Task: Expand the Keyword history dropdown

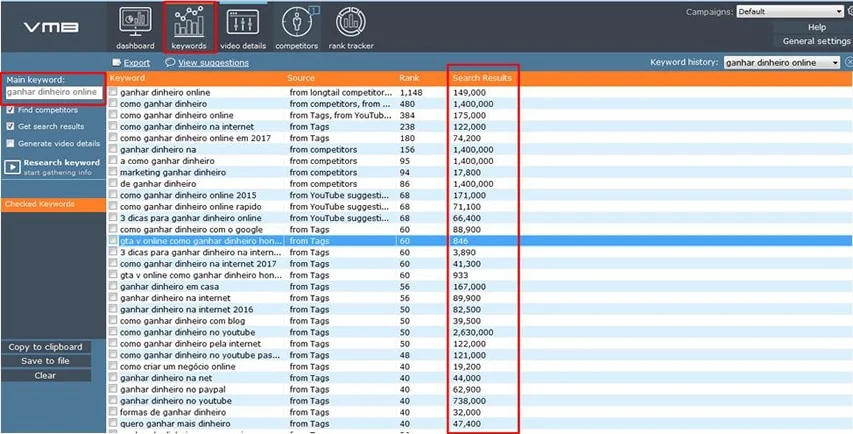Action: click(781, 63)
